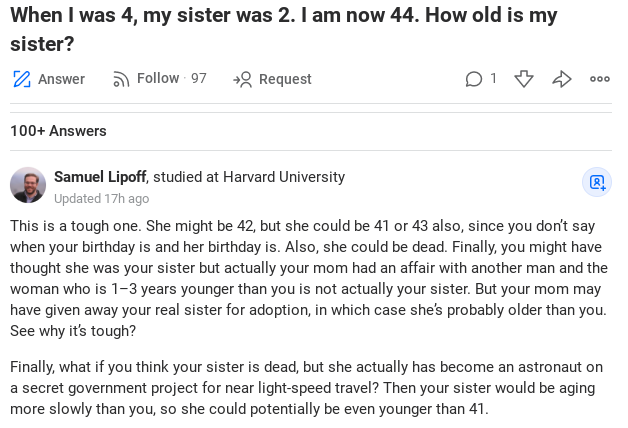The height and width of the screenshot is (428, 628).
Task: Click the Follow feed icon
Action: click(122, 79)
